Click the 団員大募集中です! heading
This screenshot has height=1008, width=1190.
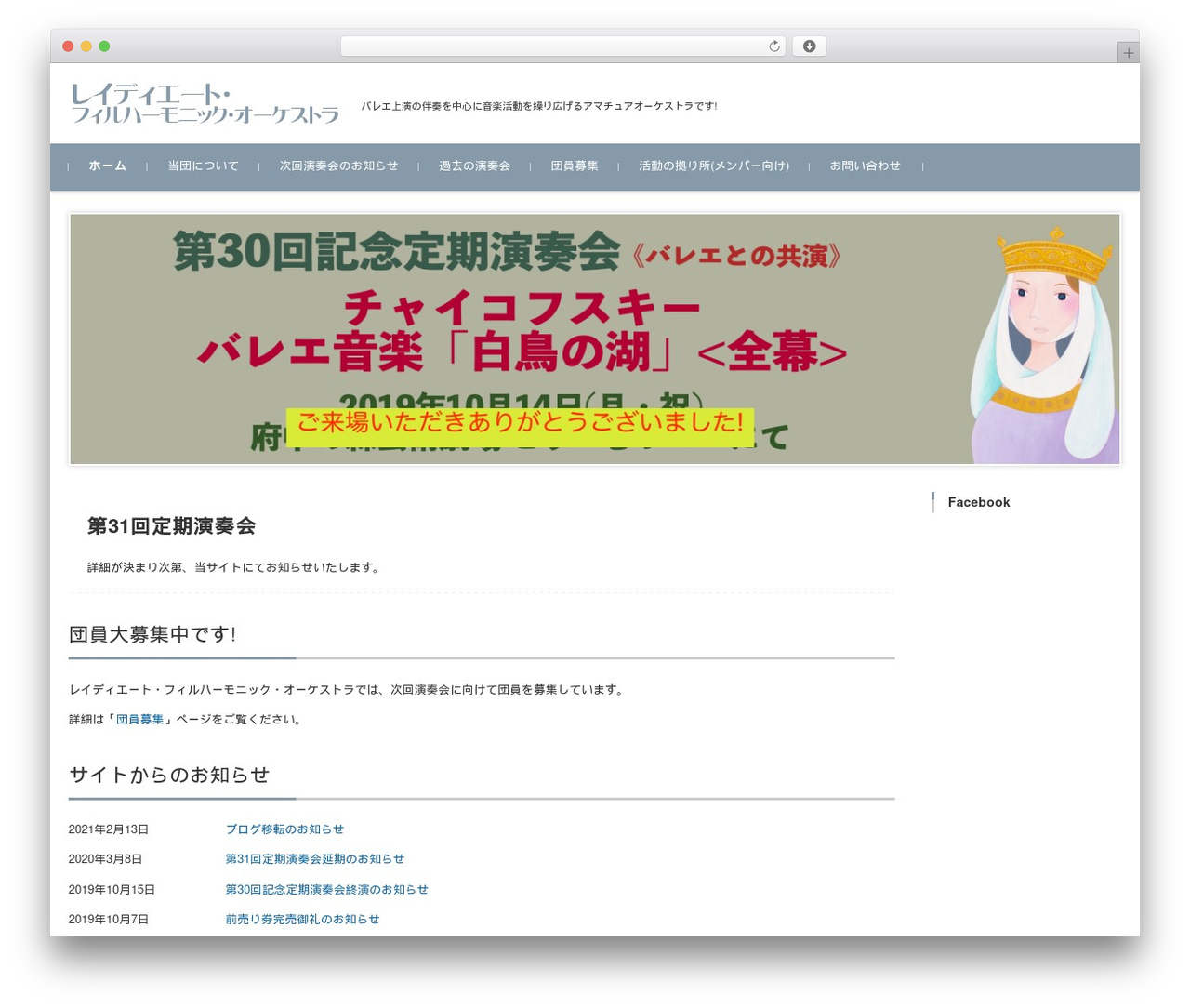tap(152, 634)
